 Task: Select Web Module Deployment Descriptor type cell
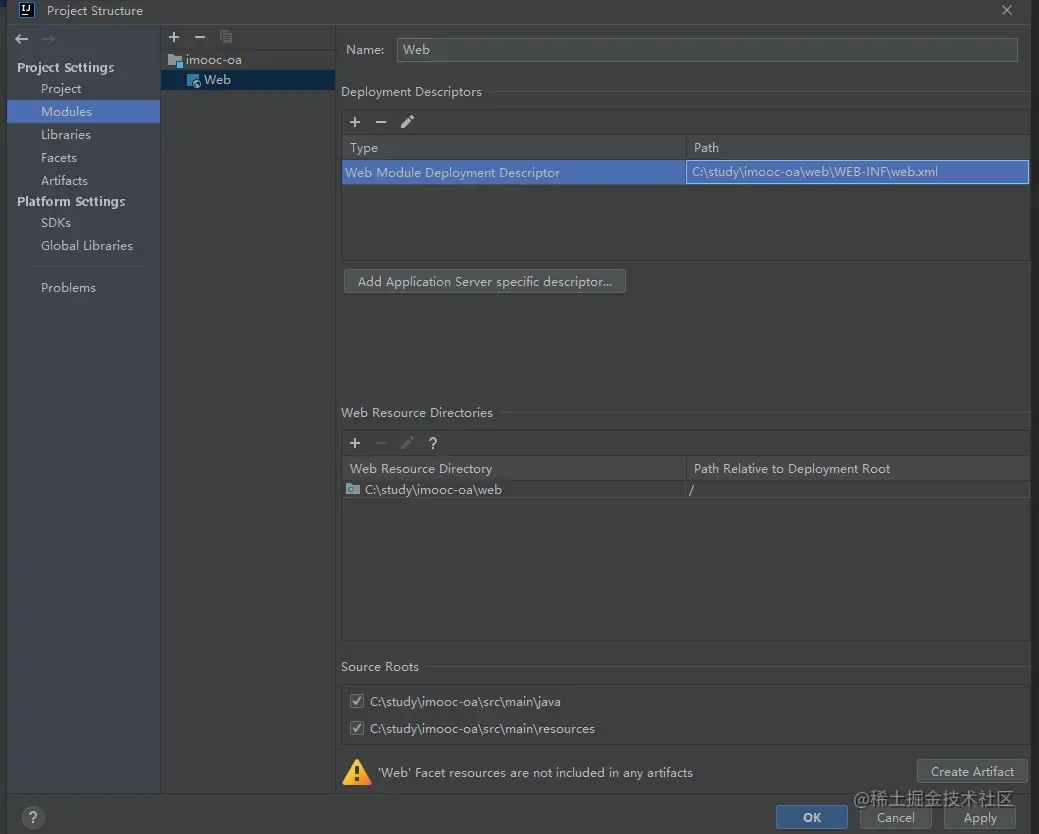tap(514, 172)
